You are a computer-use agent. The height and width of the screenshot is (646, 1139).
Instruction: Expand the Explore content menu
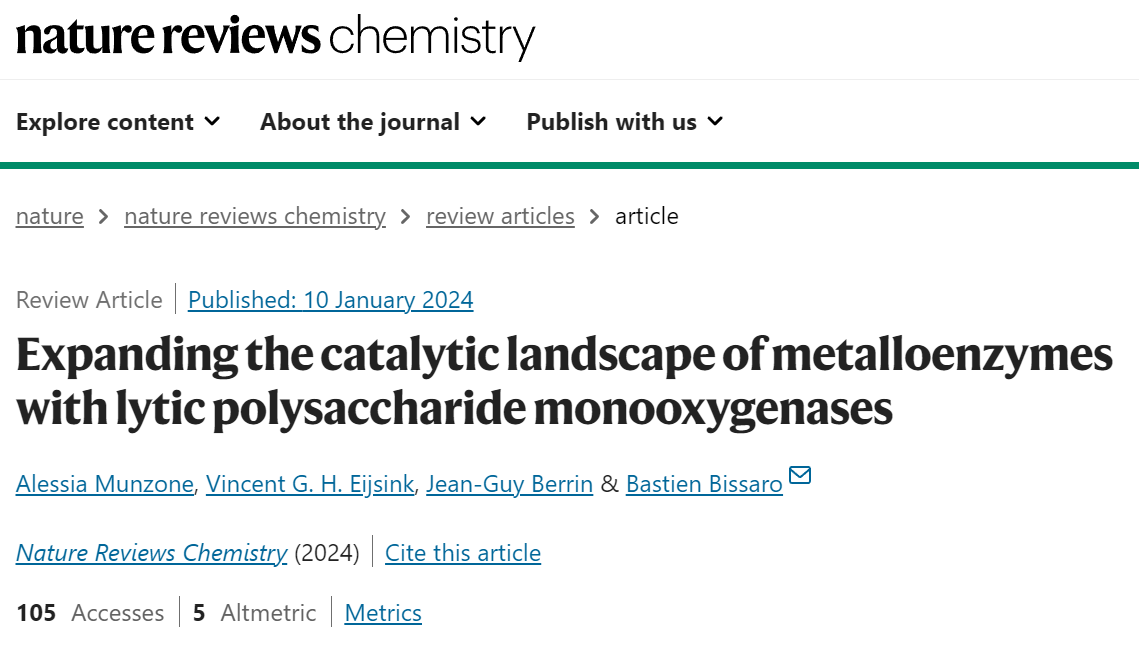click(118, 122)
